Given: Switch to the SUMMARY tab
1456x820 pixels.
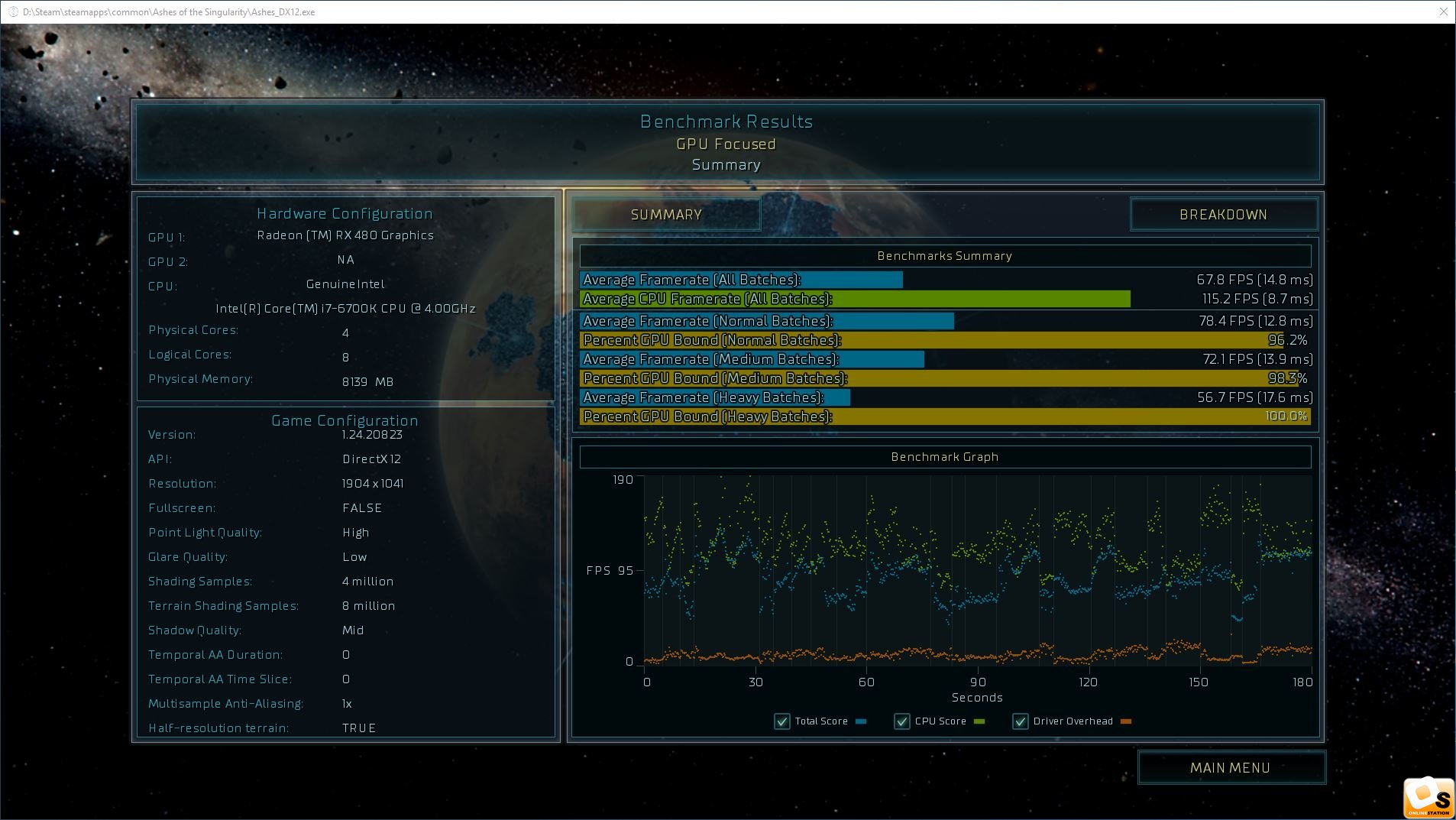Looking at the screenshot, I should pos(666,215).
